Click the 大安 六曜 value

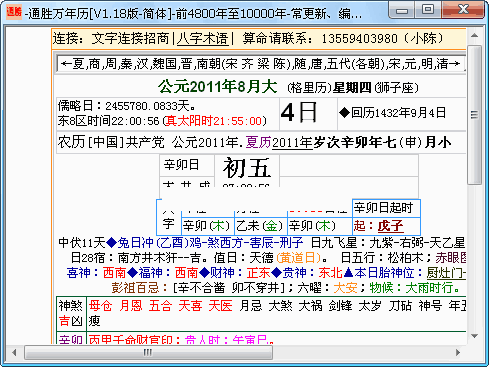pos(345,288)
